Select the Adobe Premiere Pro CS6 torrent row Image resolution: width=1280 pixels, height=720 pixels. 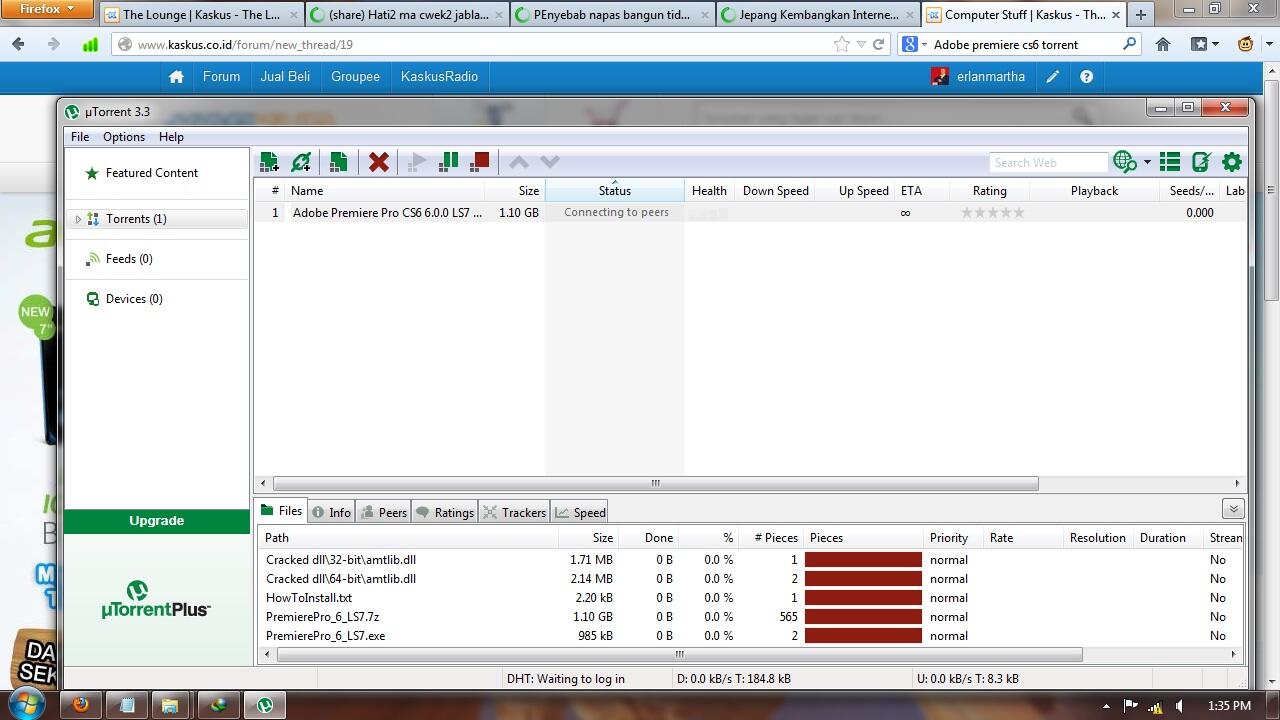click(750, 213)
